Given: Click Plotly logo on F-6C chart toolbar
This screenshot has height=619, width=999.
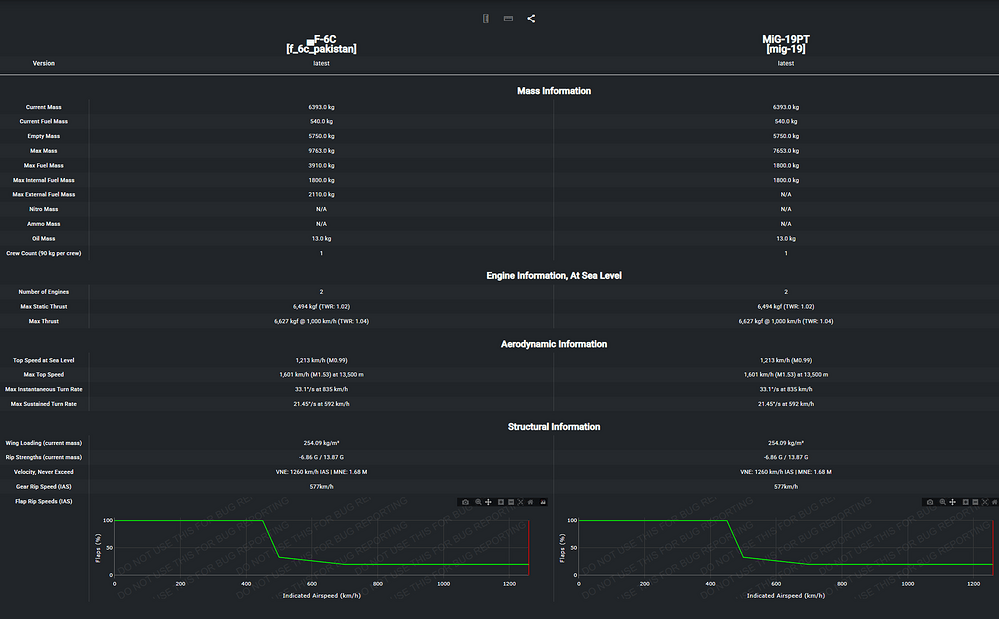Looking at the screenshot, I should click(x=543, y=502).
